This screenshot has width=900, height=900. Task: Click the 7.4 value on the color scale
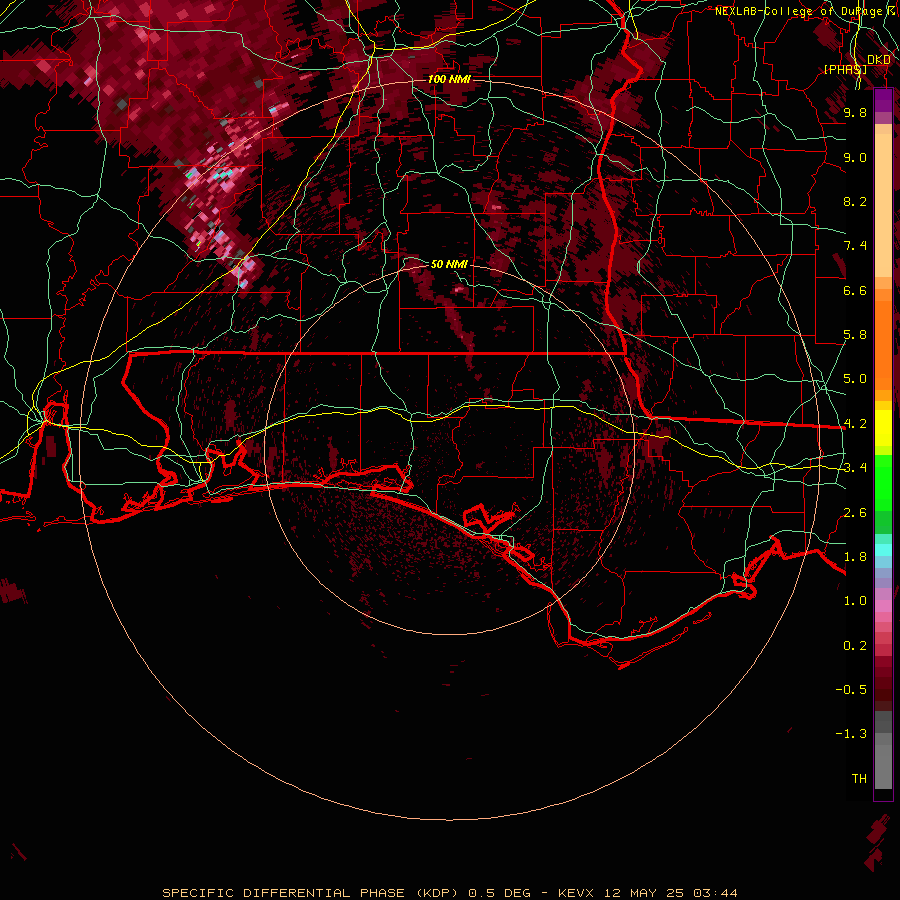tap(855, 246)
